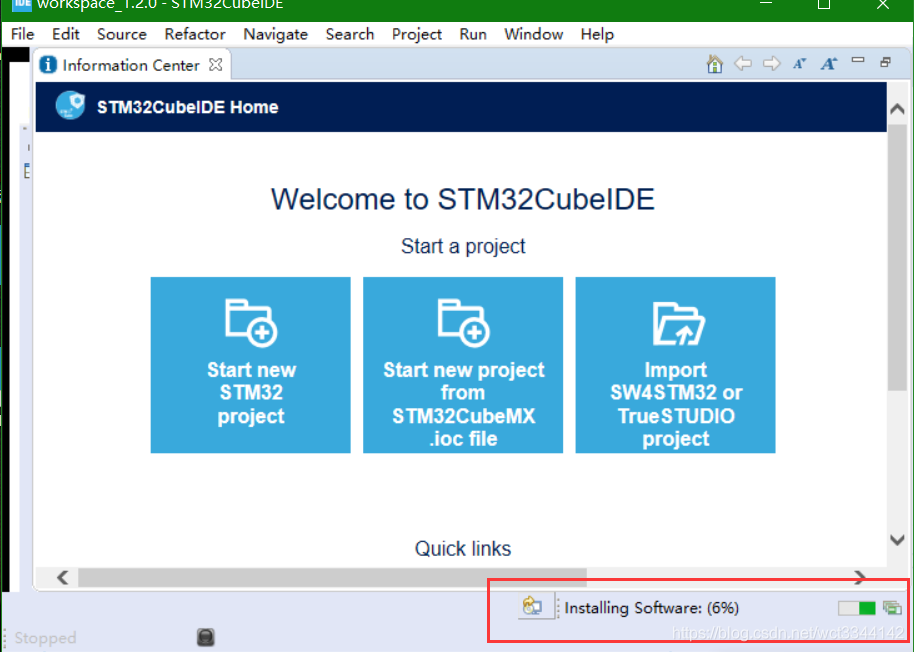Click the Quick links heading
Screen dimensions: 914x652
click(463, 548)
